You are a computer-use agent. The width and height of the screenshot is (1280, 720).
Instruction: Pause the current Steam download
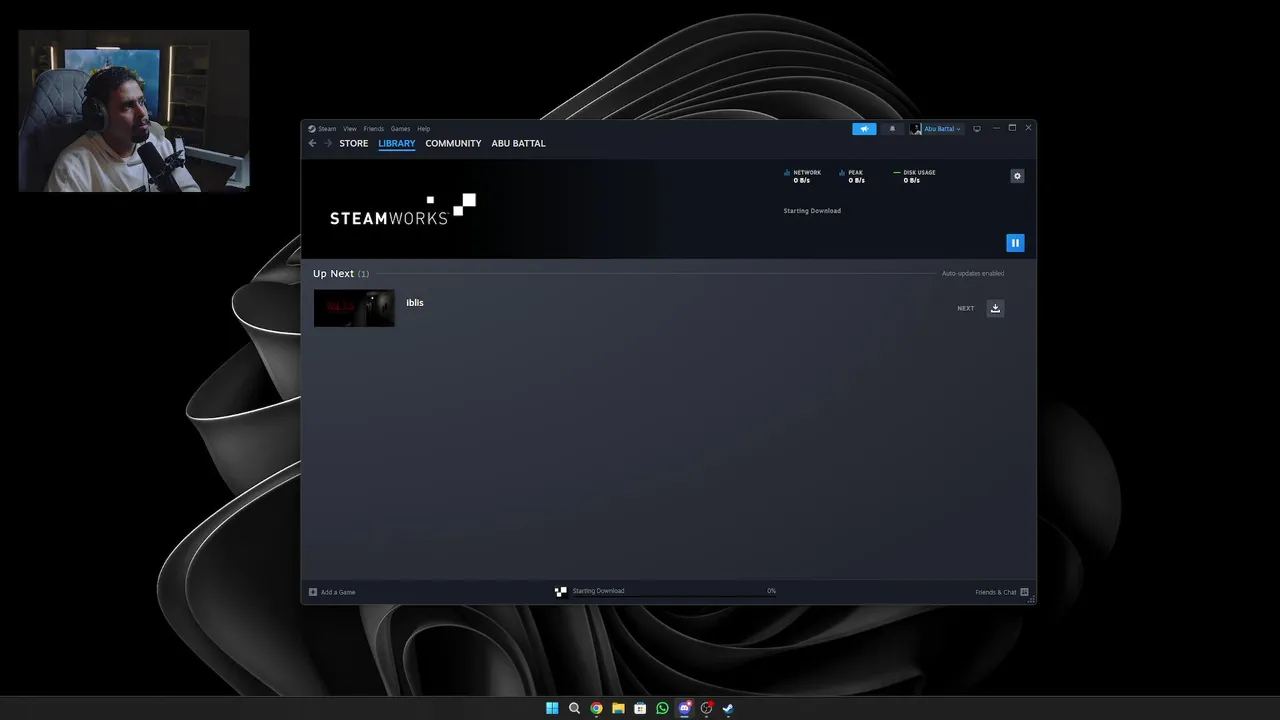pos(1015,243)
